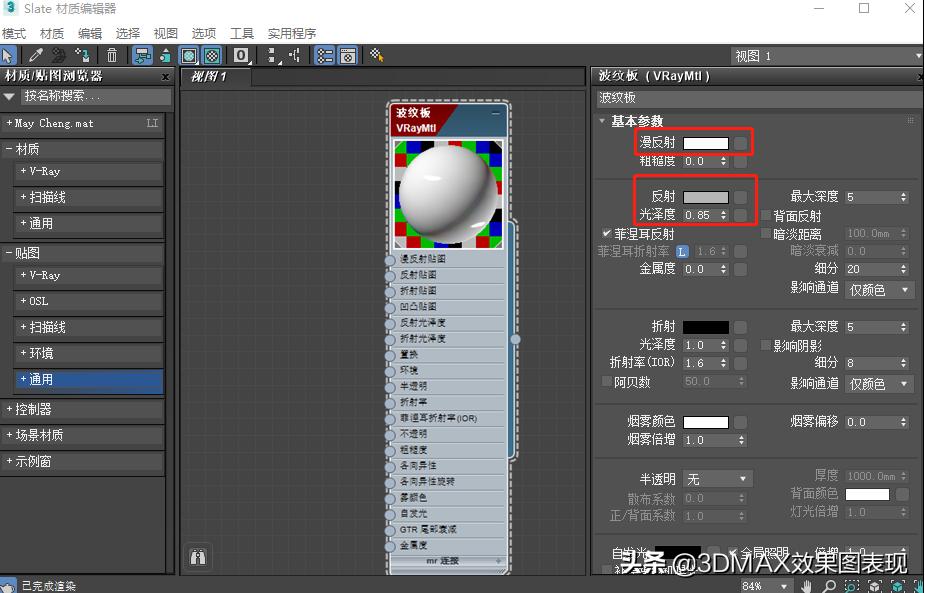Open the 影响通道 仅颜色 dropdown

click(x=876, y=289)
